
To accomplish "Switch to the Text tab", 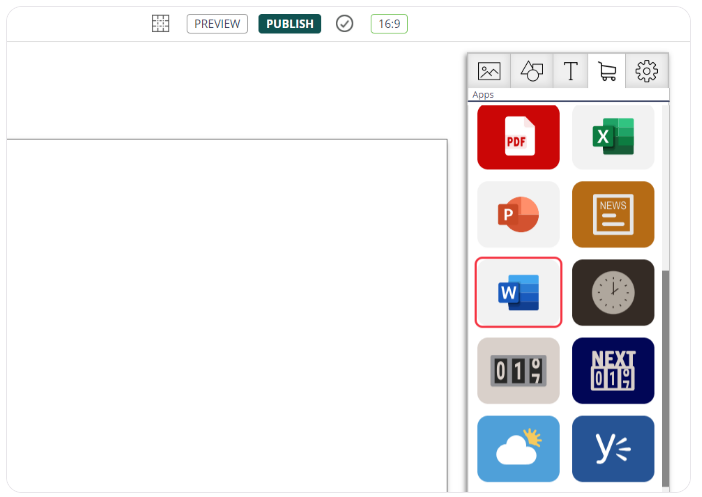I will coord(570,71).
